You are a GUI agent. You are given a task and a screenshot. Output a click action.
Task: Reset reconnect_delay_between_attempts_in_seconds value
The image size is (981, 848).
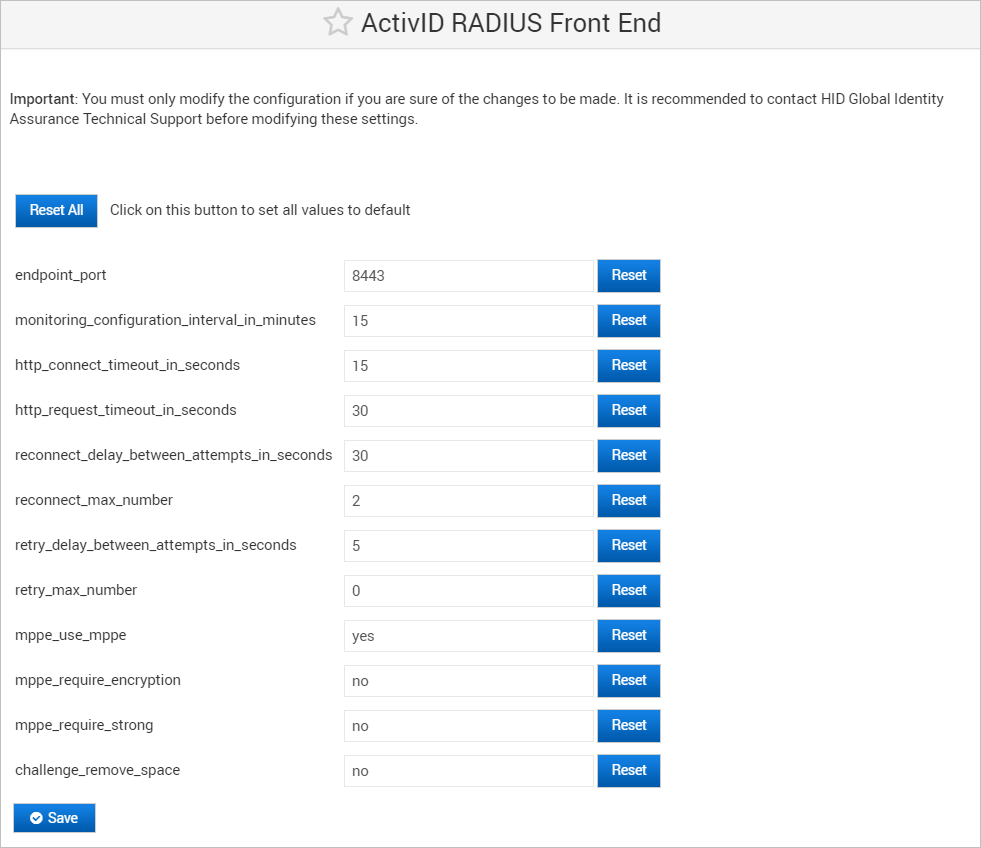pos(628,455)
